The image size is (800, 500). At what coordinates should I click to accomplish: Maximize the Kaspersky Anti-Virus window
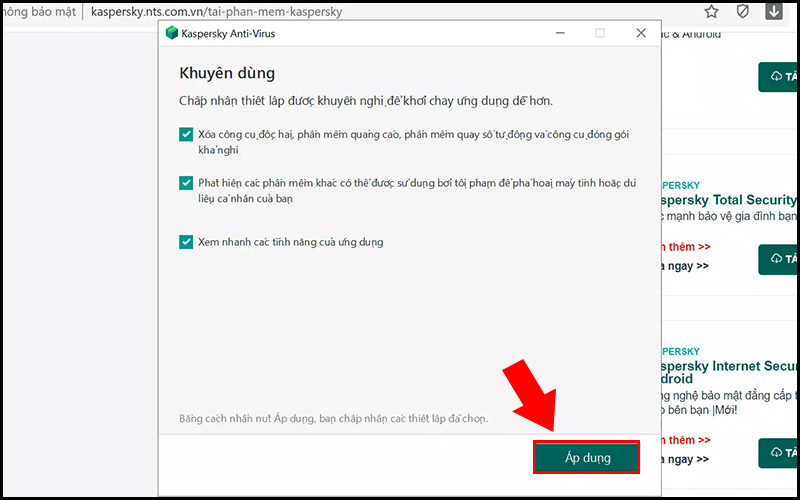pos(600,33)
